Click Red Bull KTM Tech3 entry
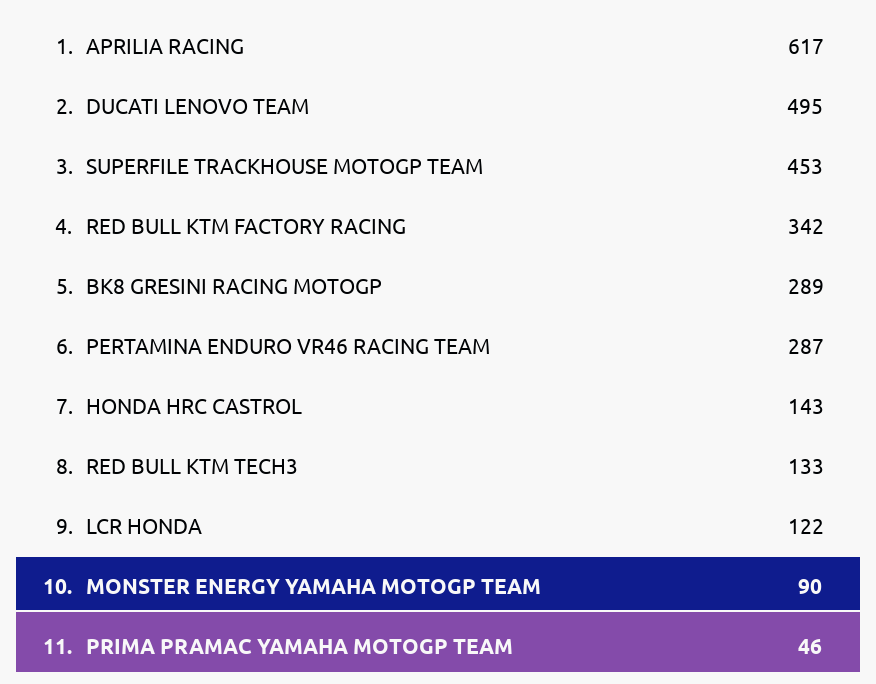The image size is (876, 684). pos(438,467)
